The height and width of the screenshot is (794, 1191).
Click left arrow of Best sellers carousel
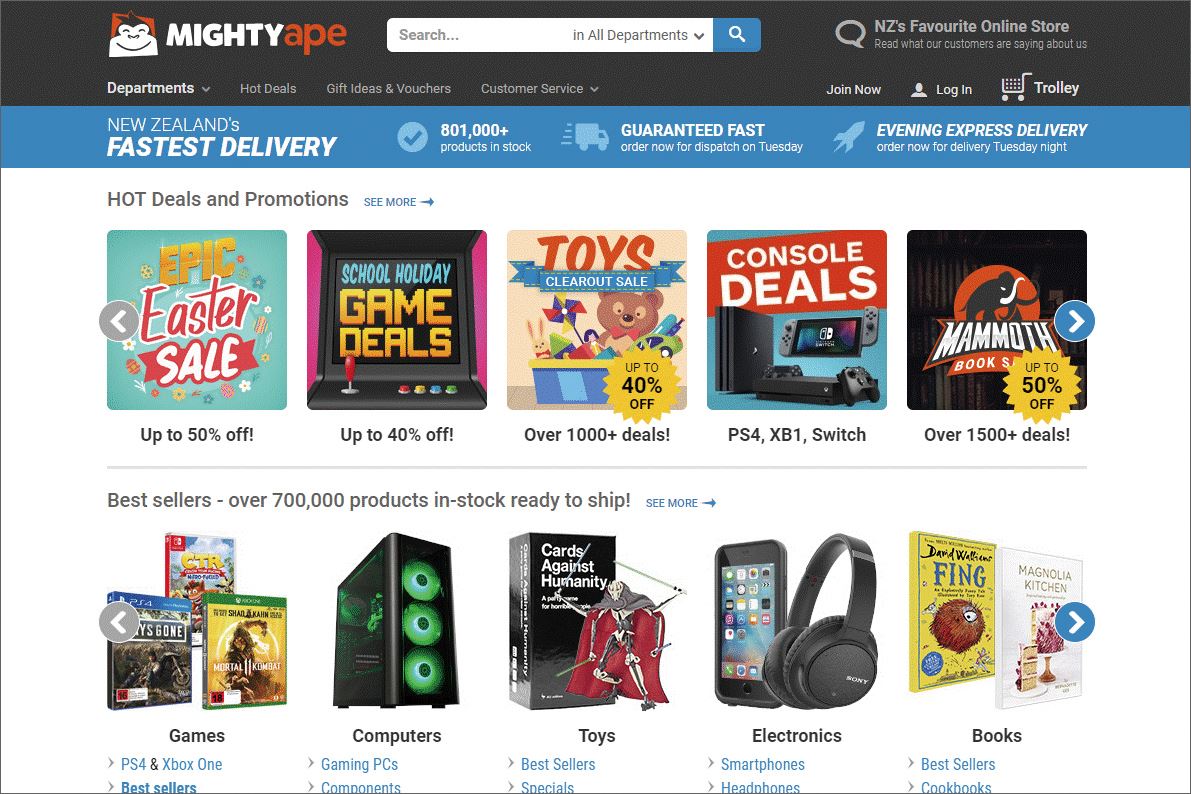coord(119,622)
